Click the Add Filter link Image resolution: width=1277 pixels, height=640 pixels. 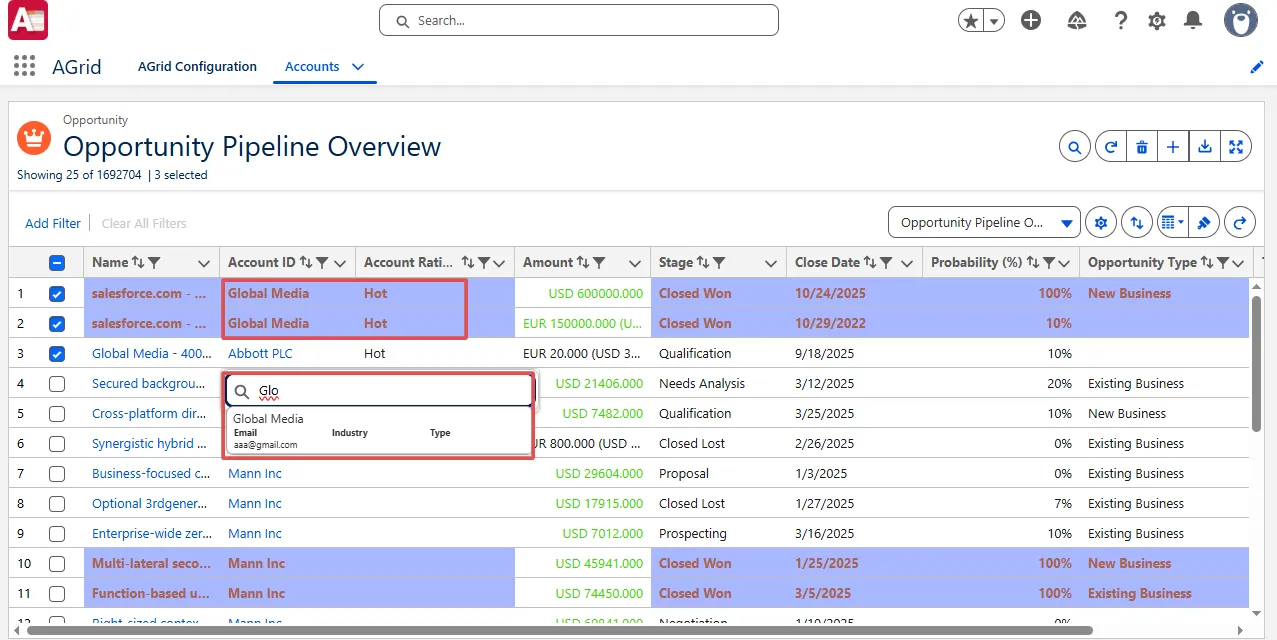coord(53,224)
